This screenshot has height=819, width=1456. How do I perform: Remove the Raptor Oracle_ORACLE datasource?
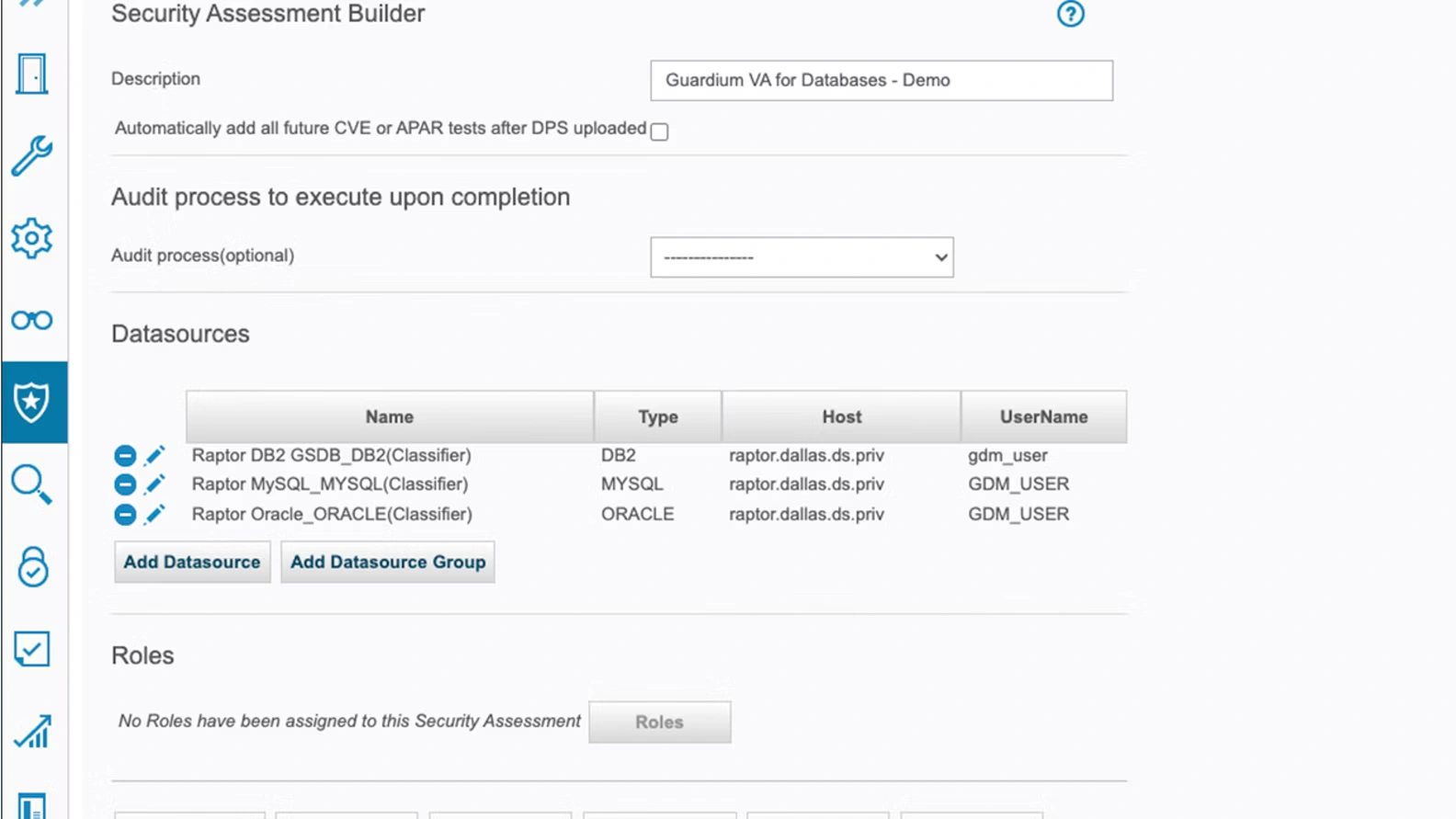click(x=125, y=515)
